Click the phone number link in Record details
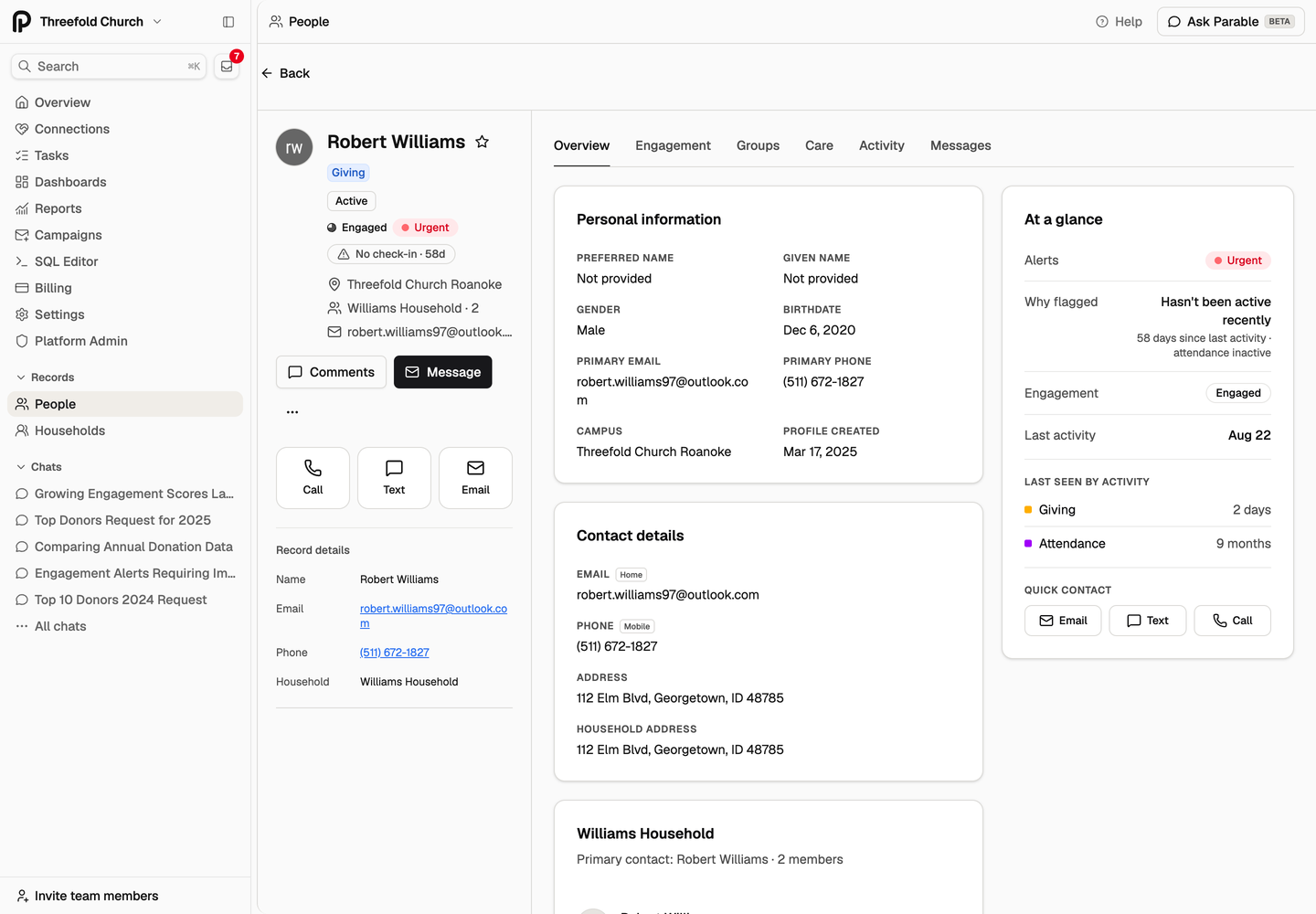 pyautogui.click(x=394, y=653)
